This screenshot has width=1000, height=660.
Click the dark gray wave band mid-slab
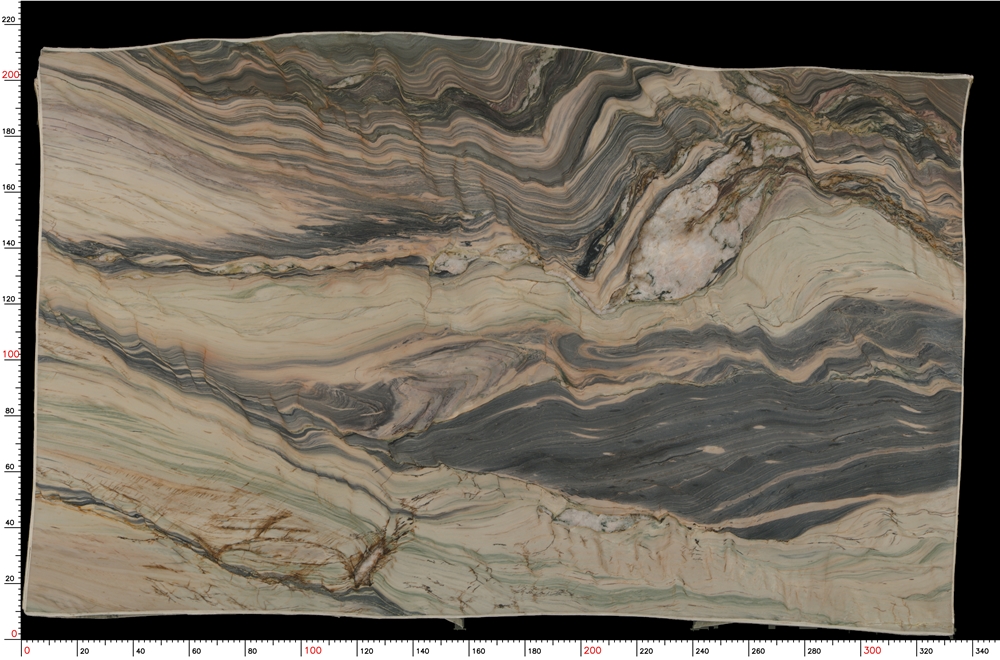(x=650, y=440)
